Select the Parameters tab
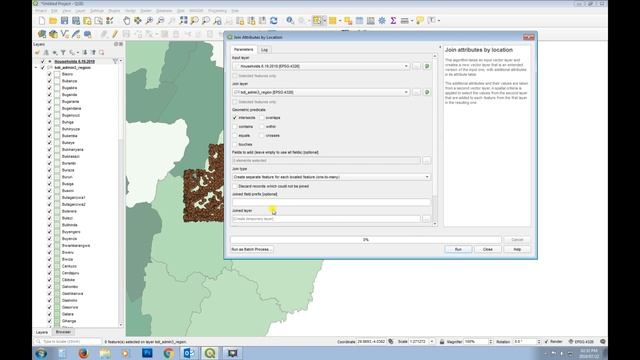The image size is (640, 360). point(244,49)
